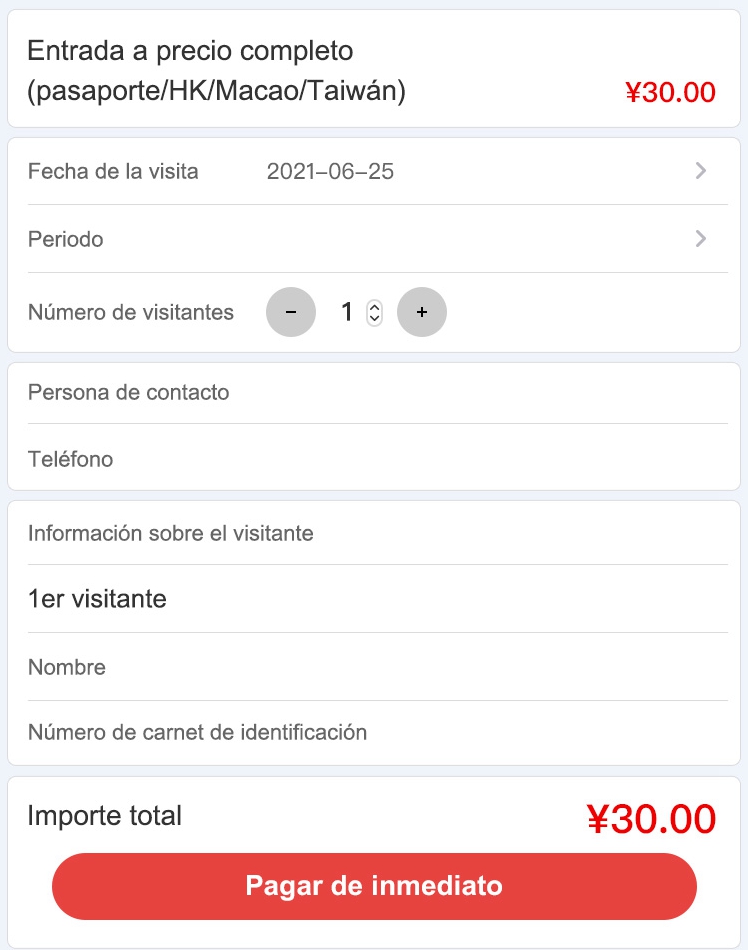Click the ticket price ¥30.00 at top
The height and width of the screenshot is (950, 748).
click(x=670, y=93)
